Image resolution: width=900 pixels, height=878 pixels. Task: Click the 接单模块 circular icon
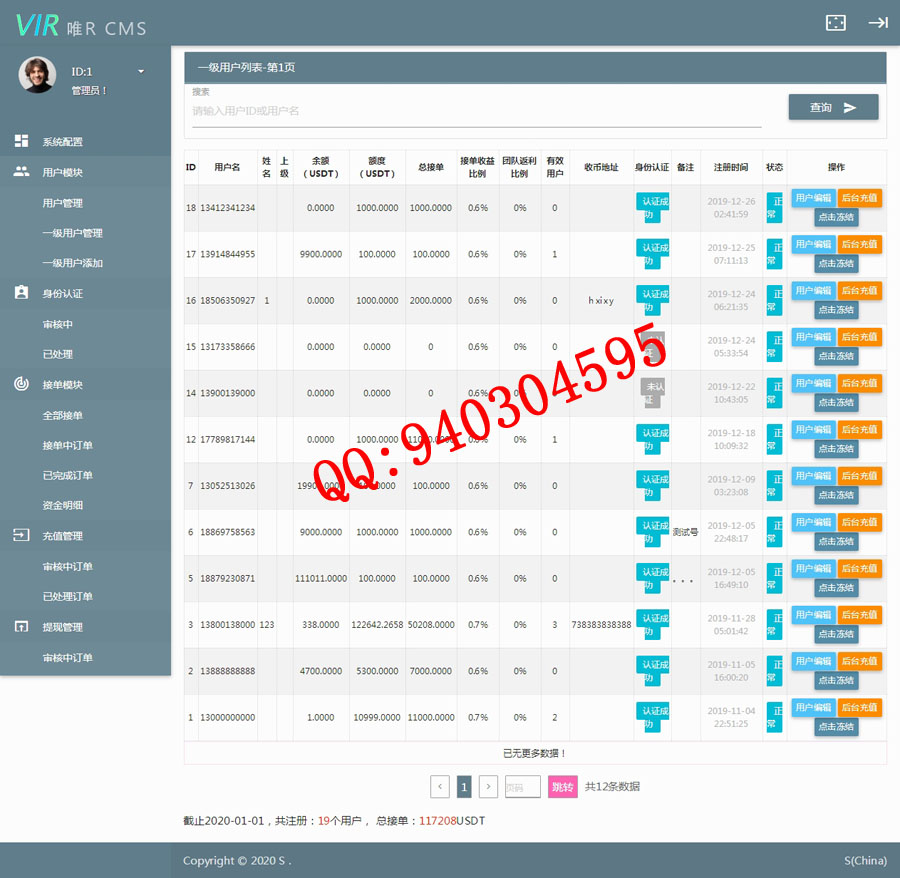click(x=21, y=384)
